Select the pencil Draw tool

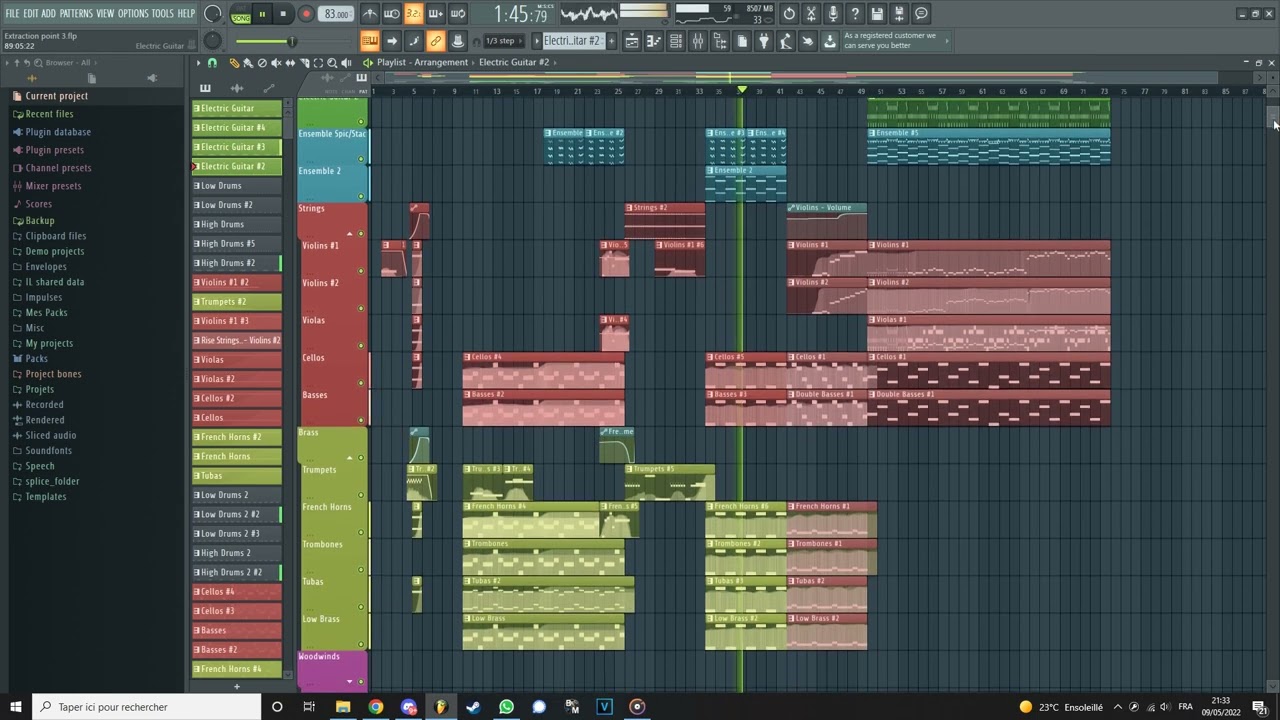(x=234, y=62)
